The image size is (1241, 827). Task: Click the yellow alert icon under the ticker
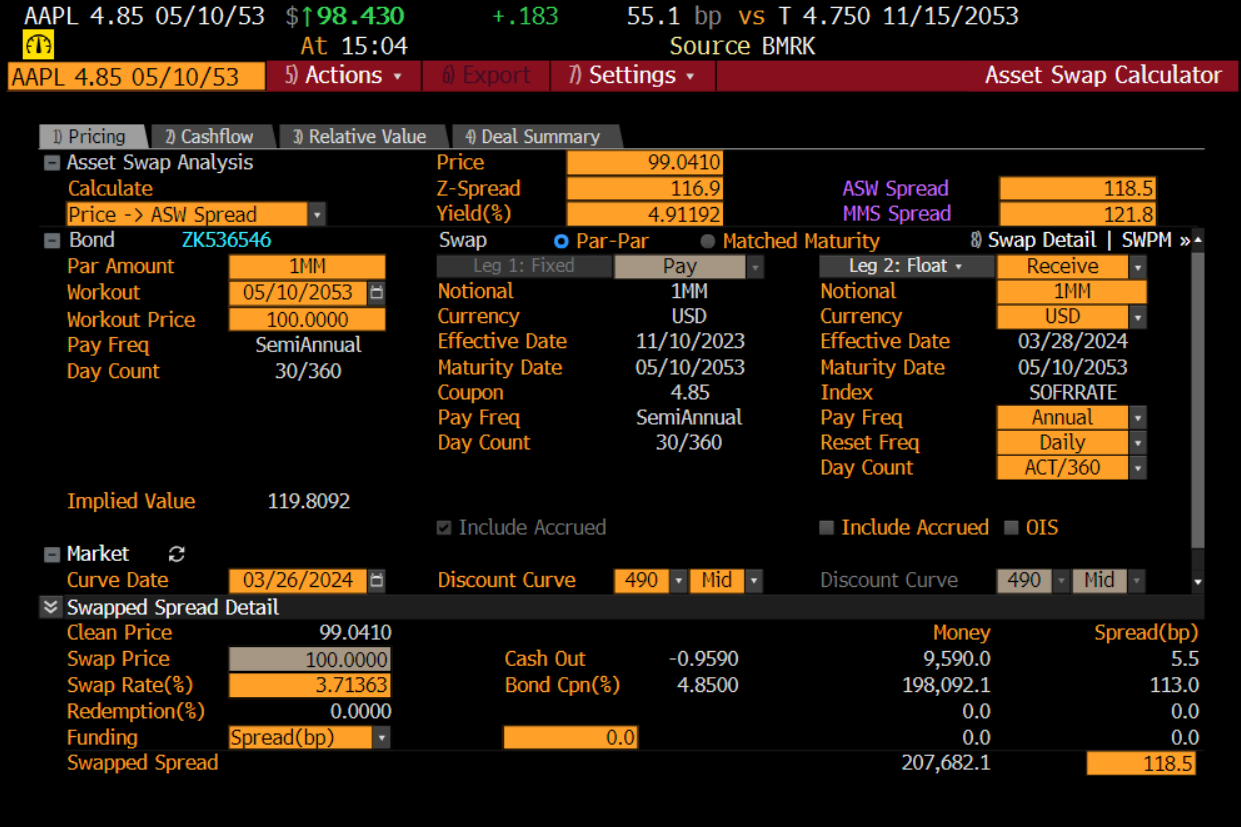(x=38, y=46)
